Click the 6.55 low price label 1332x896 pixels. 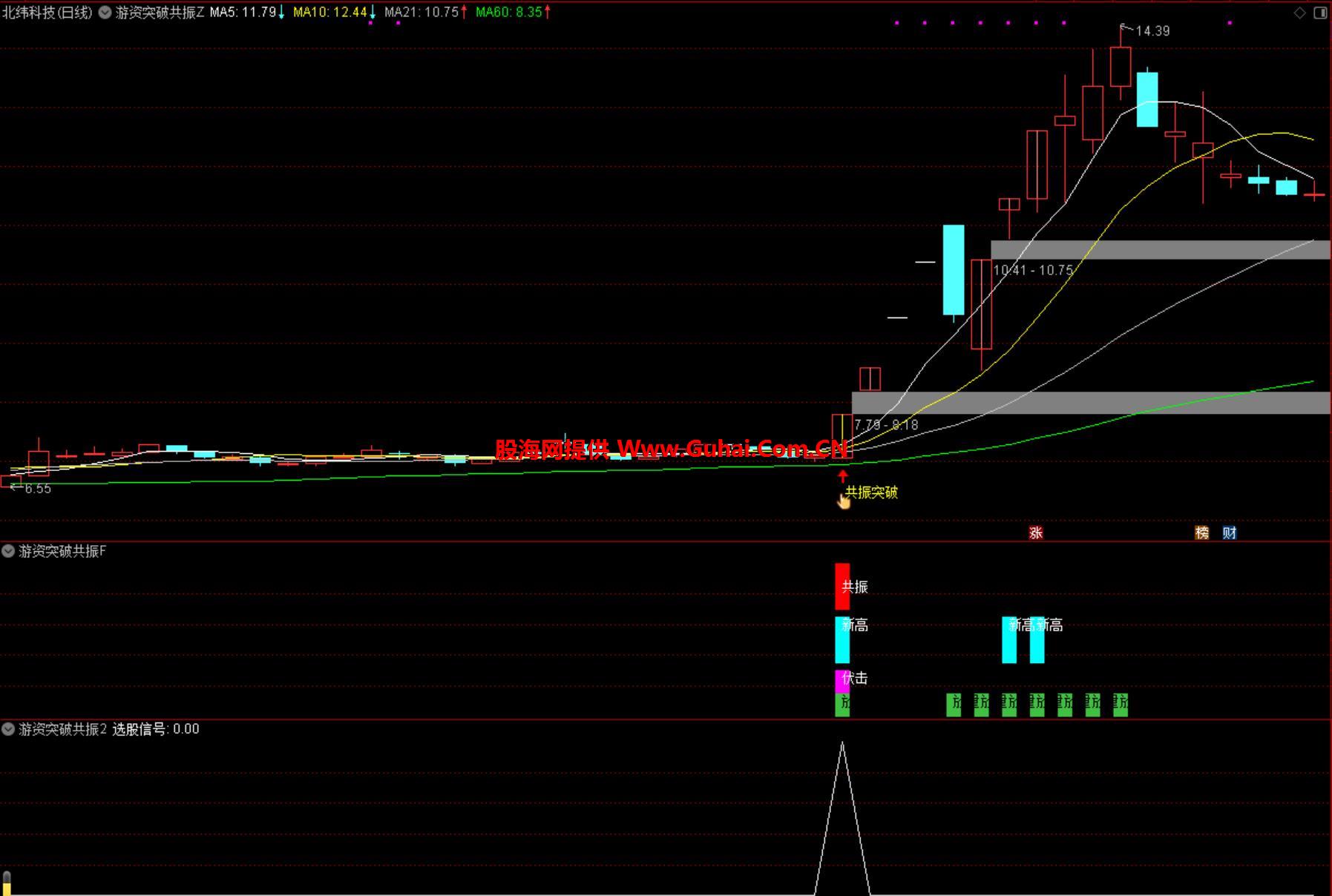[x=38, y=488]
